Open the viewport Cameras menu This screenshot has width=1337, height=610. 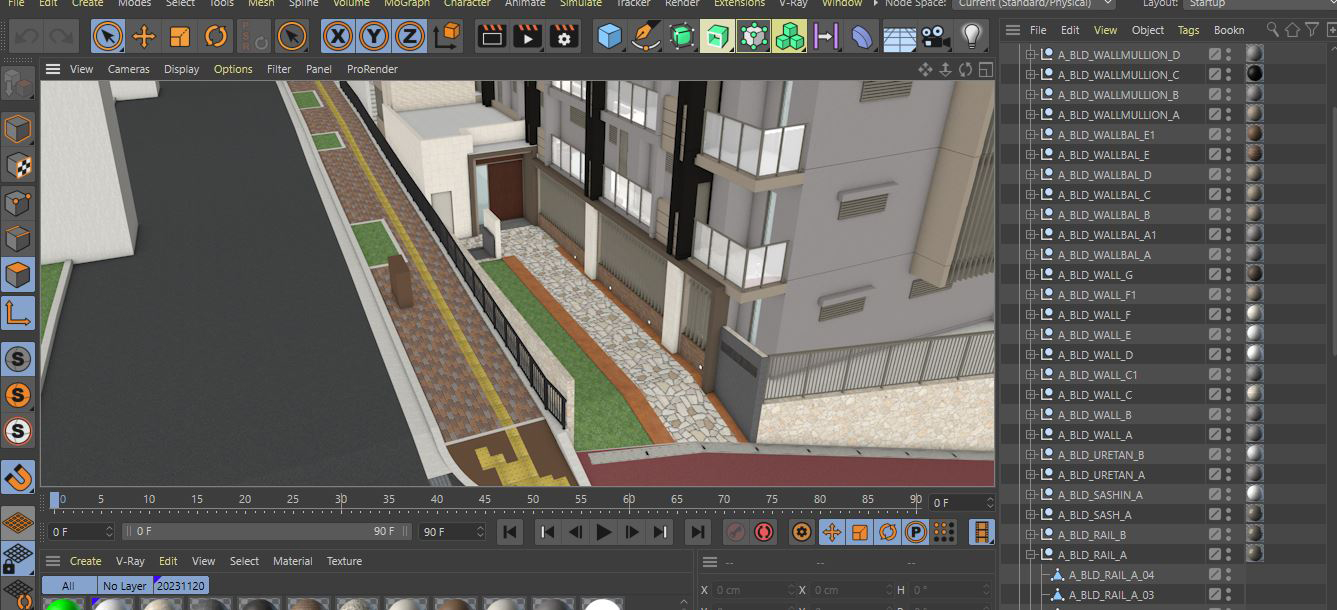[128, 69]
